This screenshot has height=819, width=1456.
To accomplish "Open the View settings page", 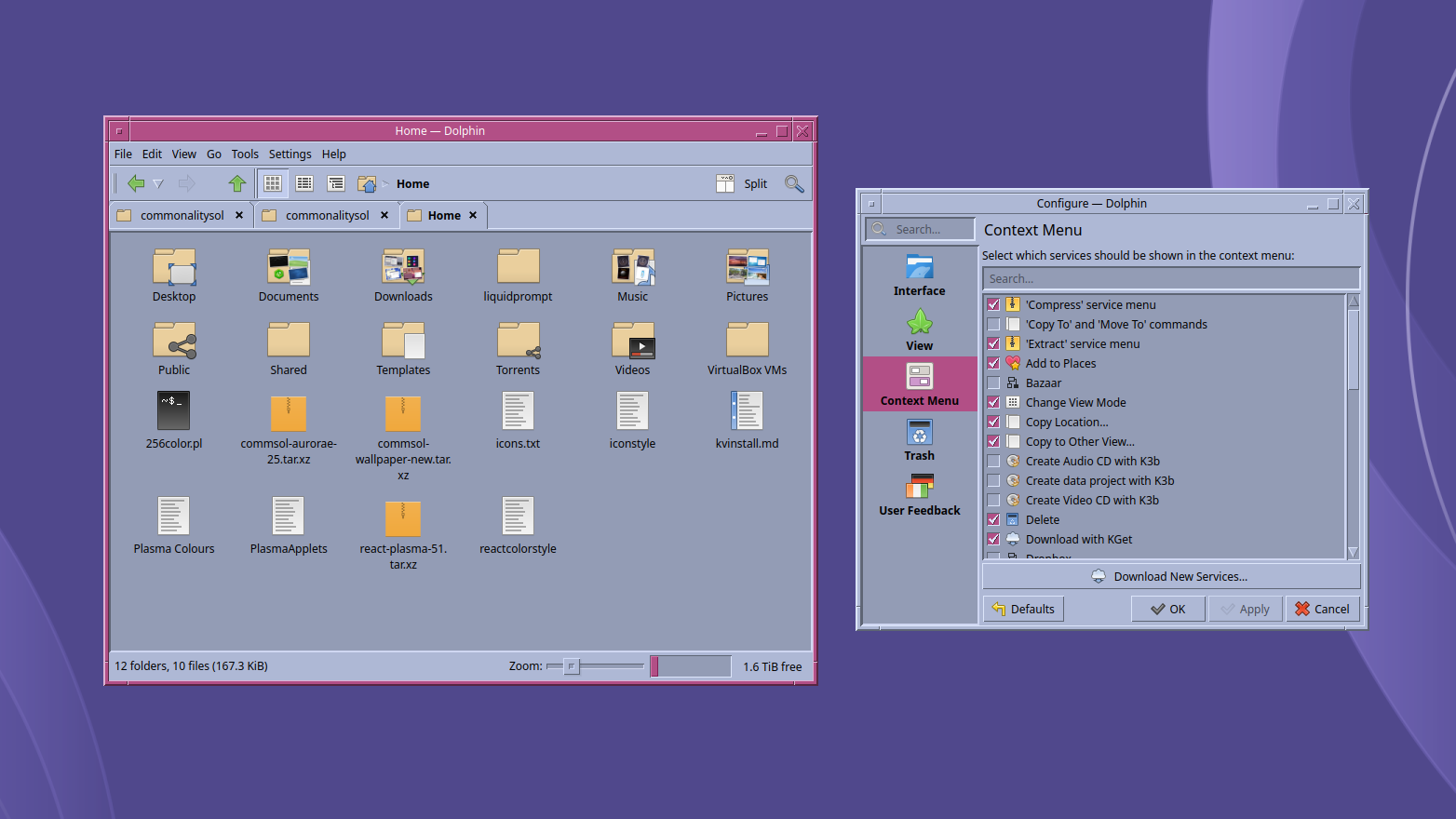I will coord(920,330).
